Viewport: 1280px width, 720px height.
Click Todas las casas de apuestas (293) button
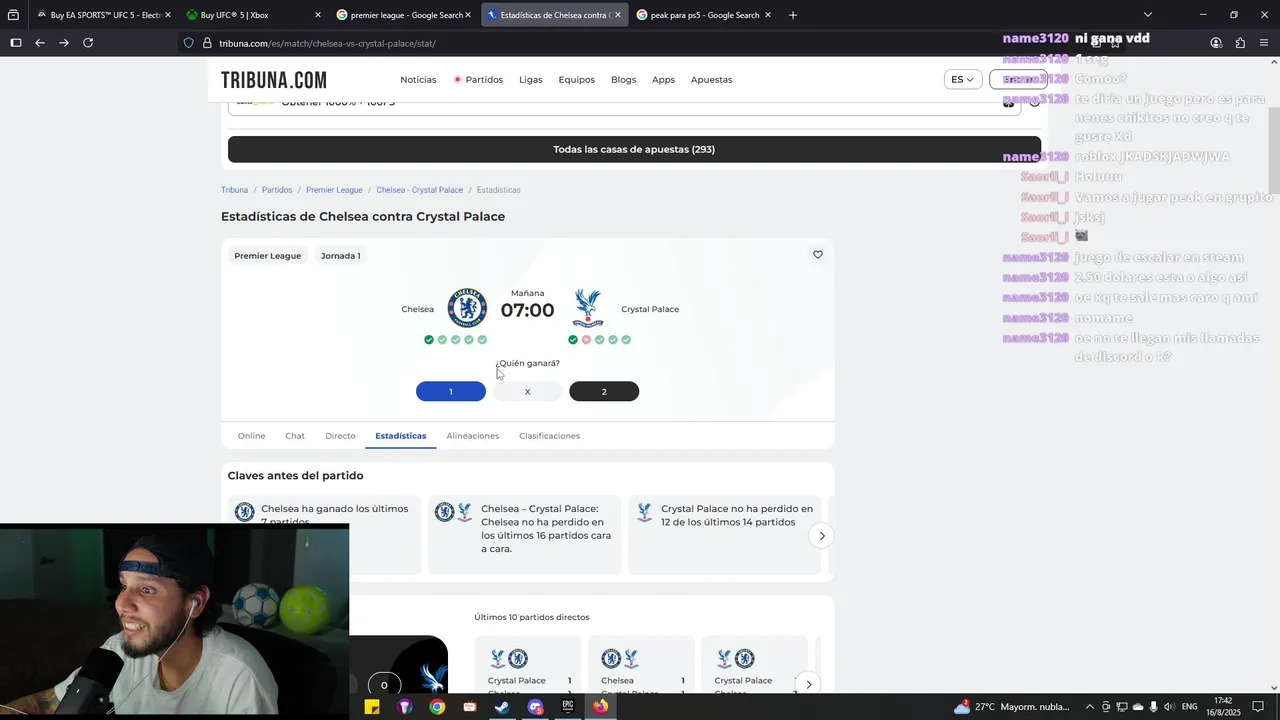[x=634, y=149]
